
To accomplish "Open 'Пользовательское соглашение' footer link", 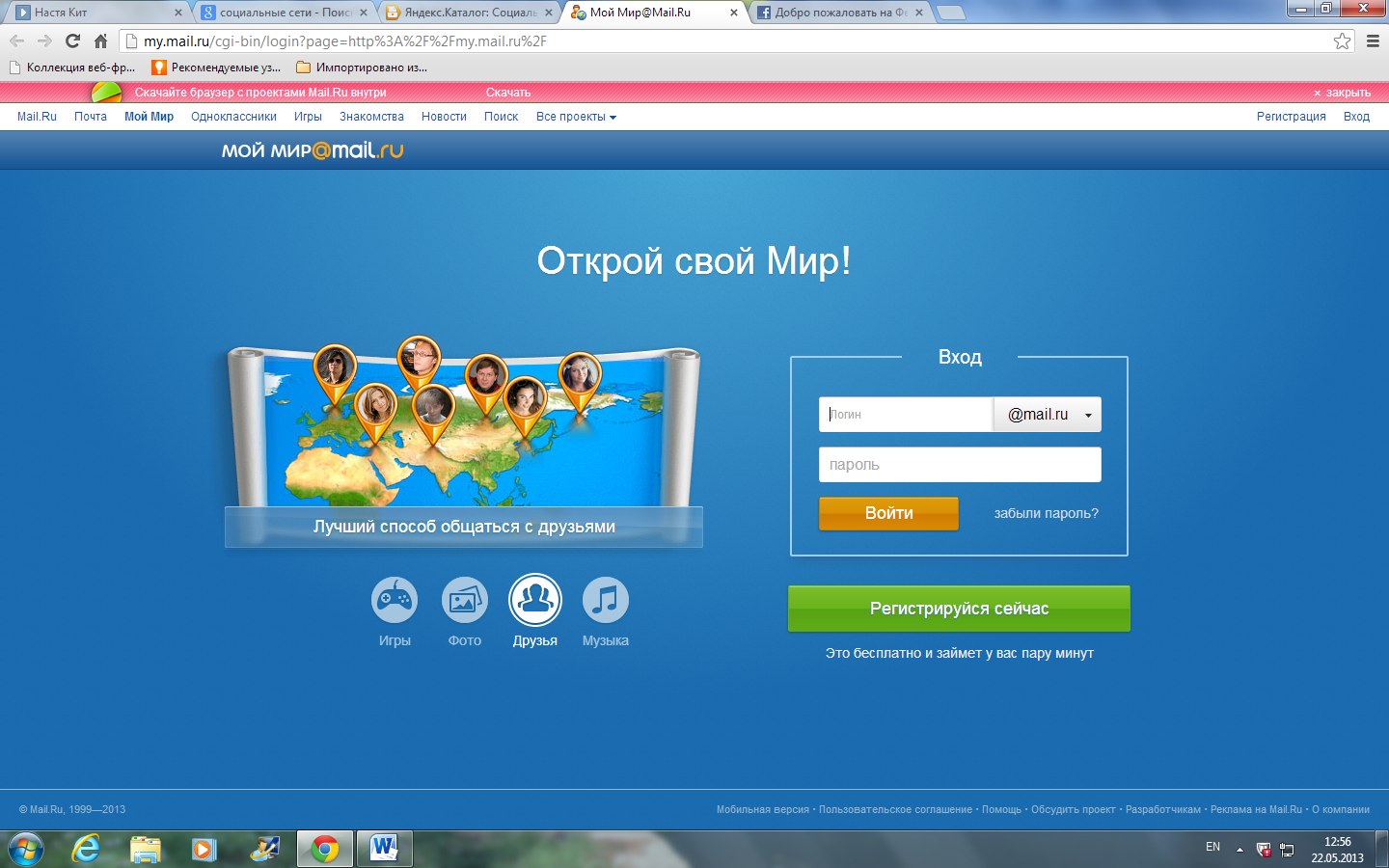I will tap(895, 810).
